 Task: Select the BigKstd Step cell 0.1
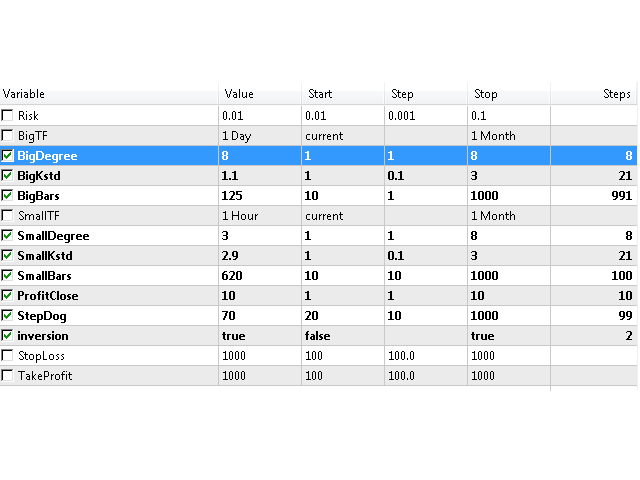(424, 176)
